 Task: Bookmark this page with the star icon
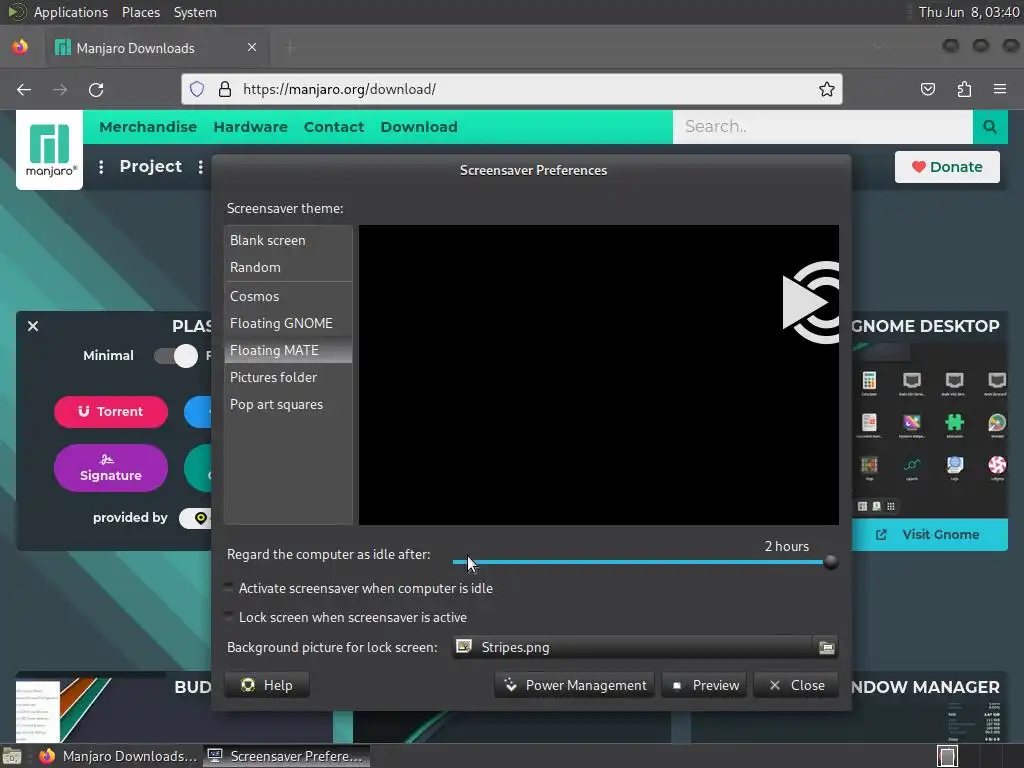tap(826, 89)
